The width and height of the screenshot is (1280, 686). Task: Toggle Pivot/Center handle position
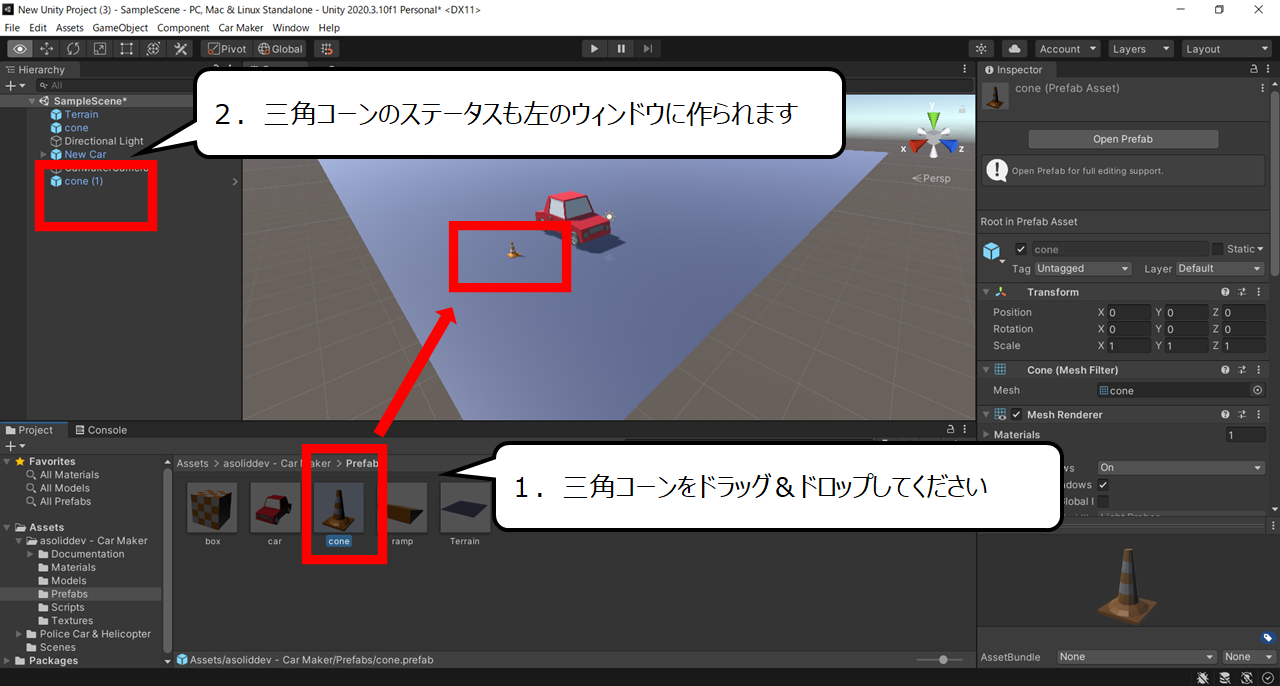pos(225,49)
